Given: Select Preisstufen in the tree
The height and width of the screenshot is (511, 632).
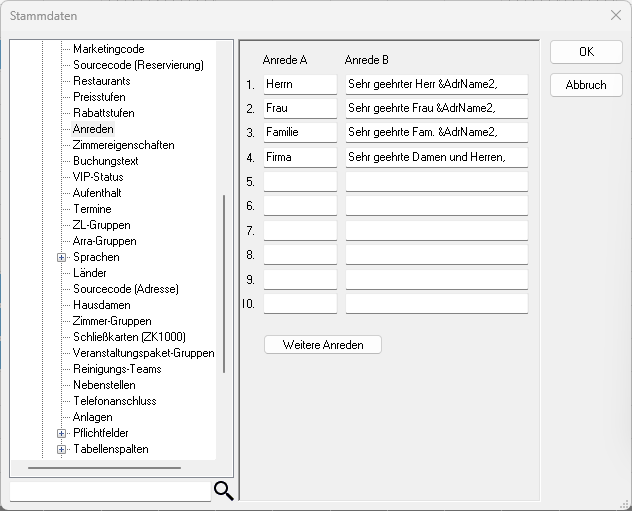Looking at the screenshot, I should (99, 97).
